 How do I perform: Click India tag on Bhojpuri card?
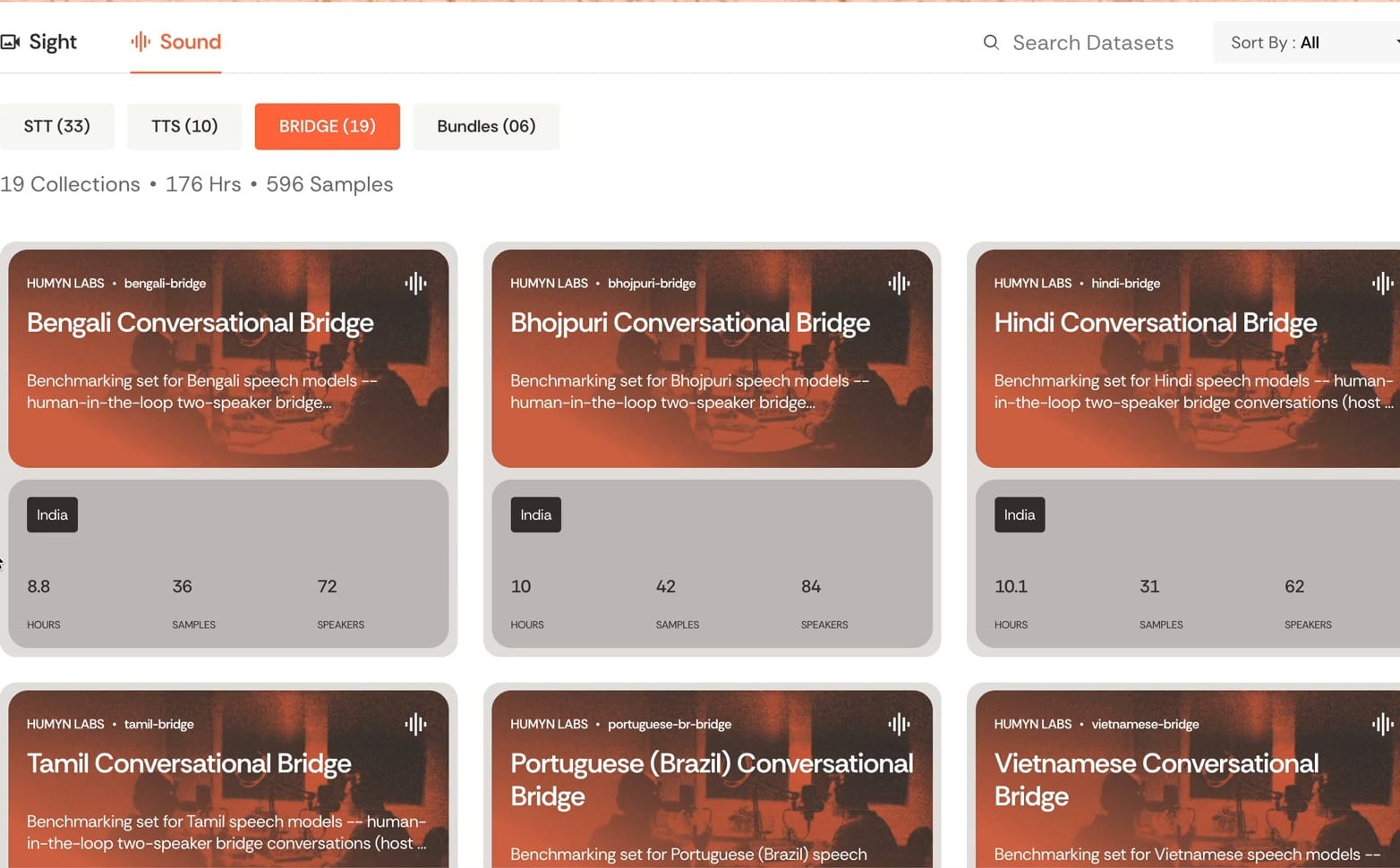(536, 515)
